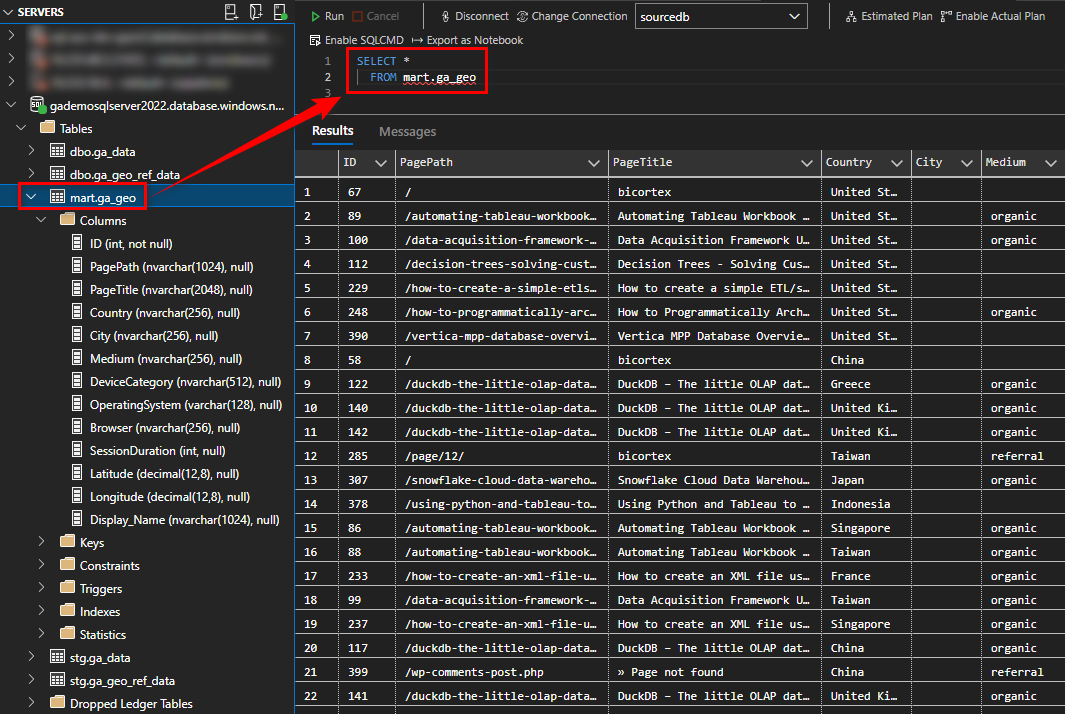The image size is (1065, 714).
Task: Show active connections with the green-dot icon
Action: (x=278, y=11)
